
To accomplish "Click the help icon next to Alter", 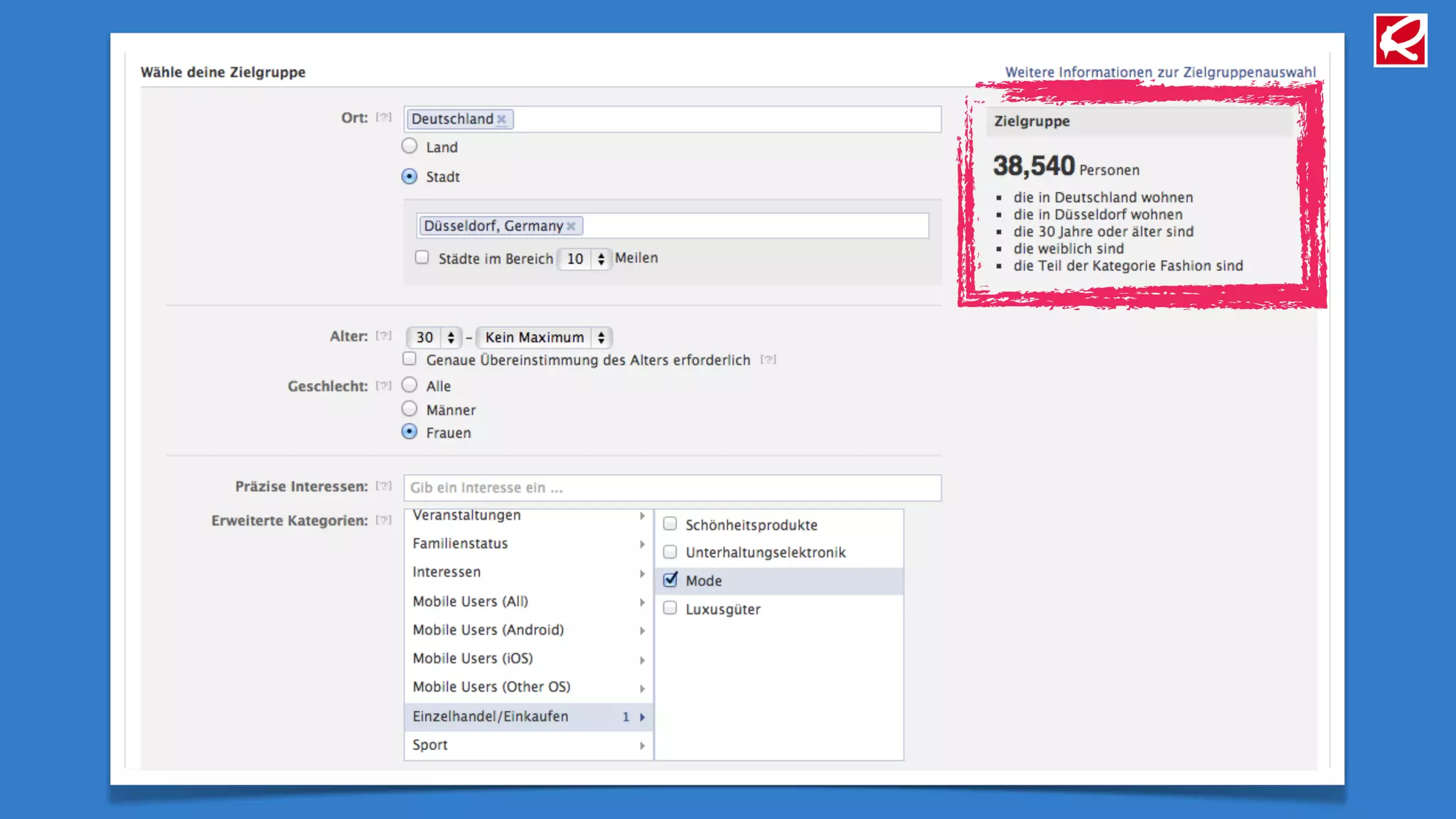I will [384, 336].
